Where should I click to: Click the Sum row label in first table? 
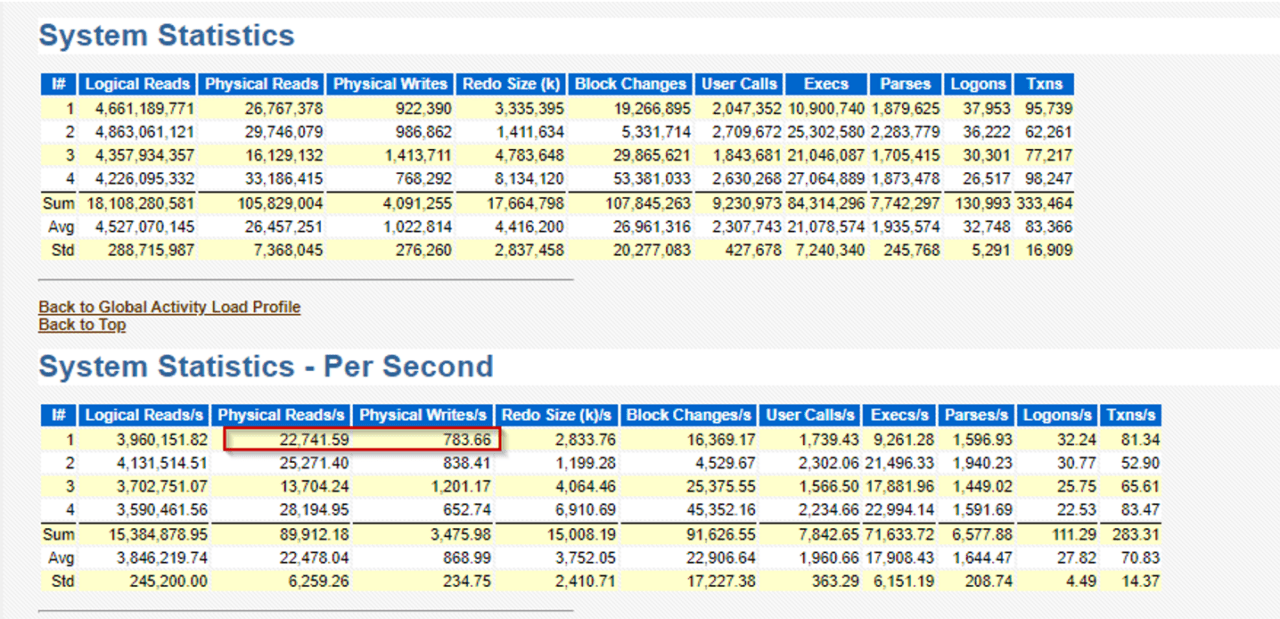[59, 203]
